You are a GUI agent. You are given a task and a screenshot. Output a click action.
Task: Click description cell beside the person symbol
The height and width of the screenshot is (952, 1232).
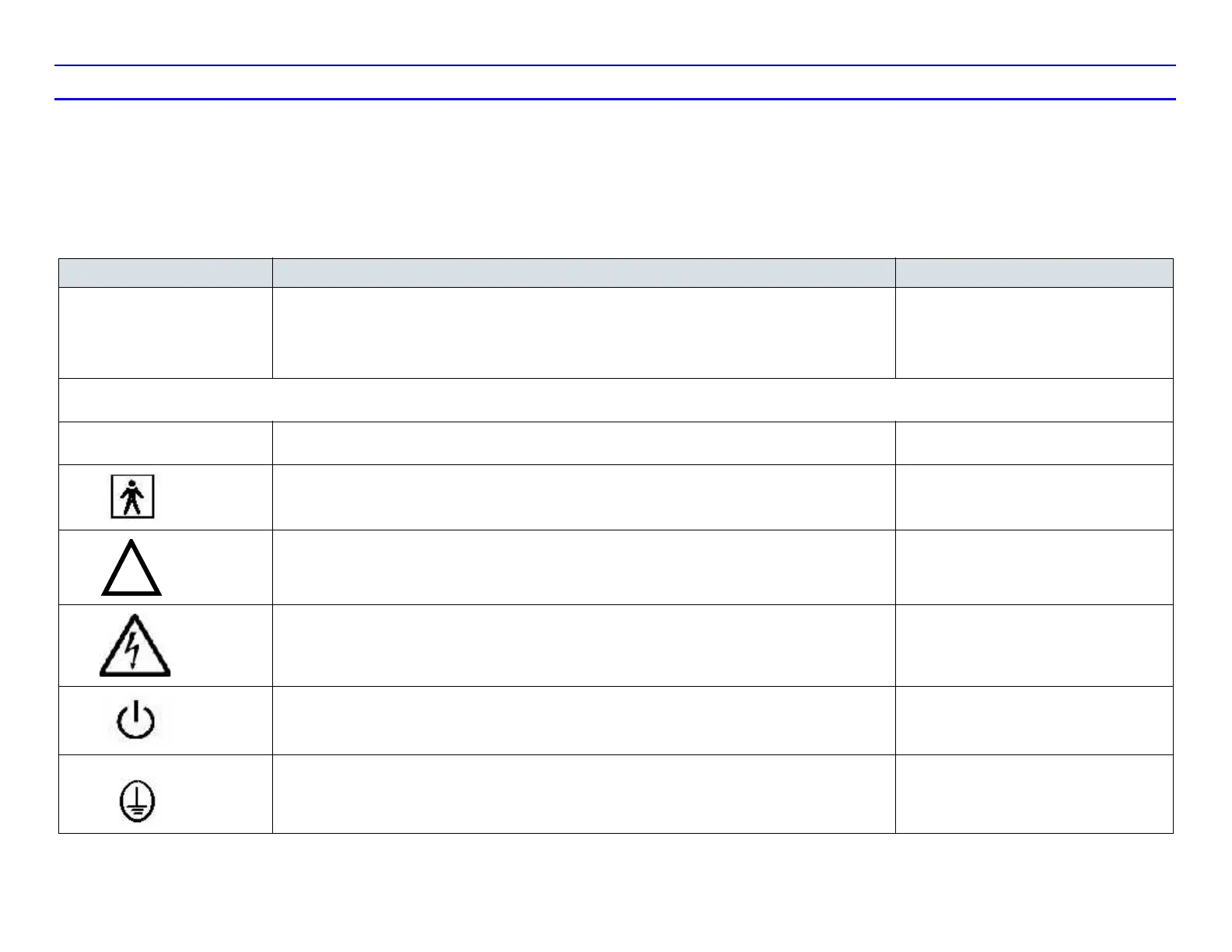click(583, 497)
